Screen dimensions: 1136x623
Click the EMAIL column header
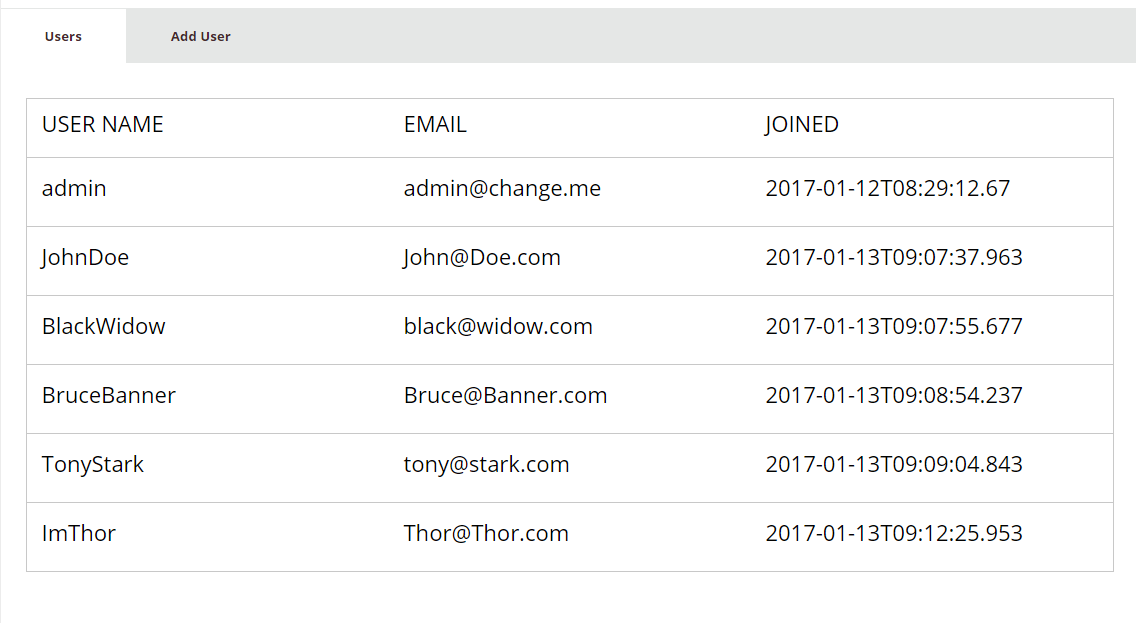[x=435, y=125]
